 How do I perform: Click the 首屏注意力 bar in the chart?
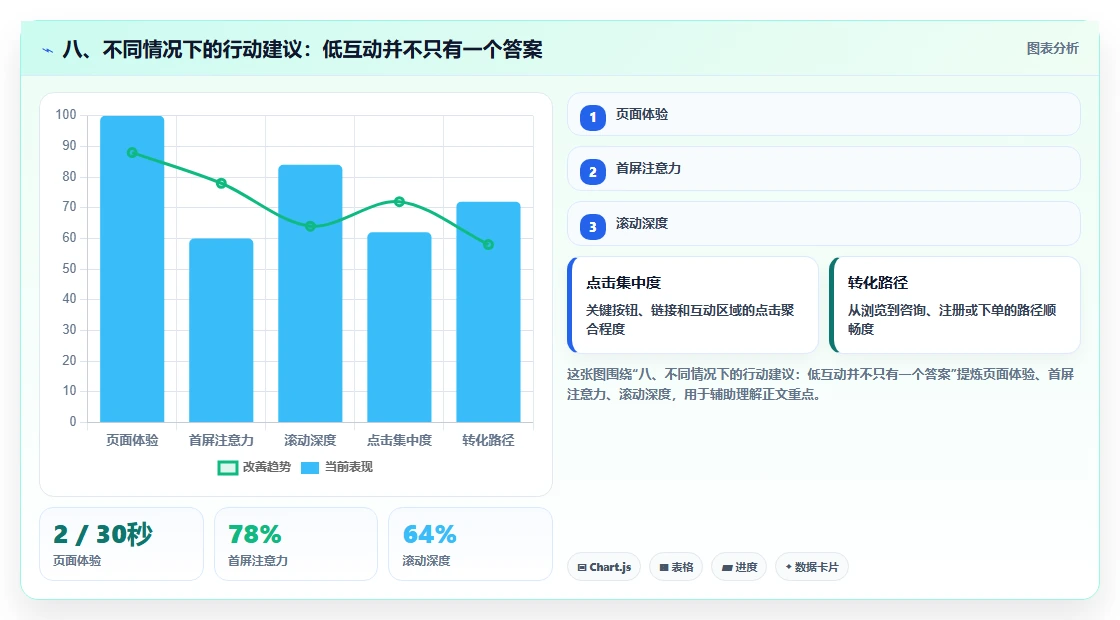[x=221, y=330]
